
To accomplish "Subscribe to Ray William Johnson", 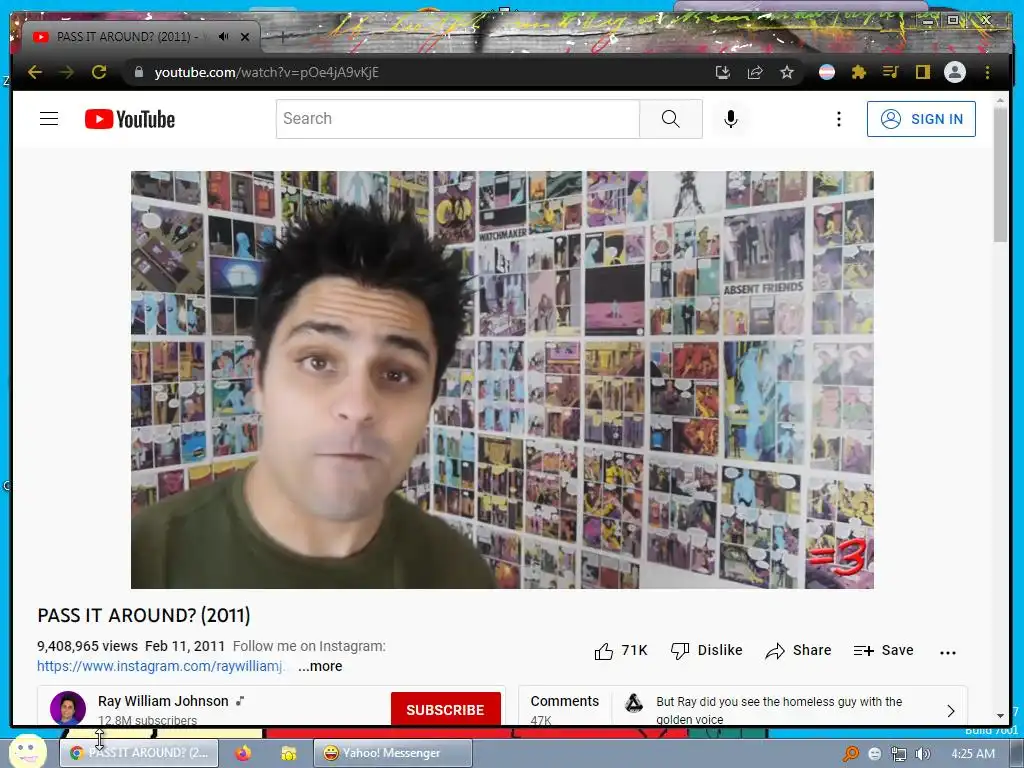I will click(x=445, y=709).
